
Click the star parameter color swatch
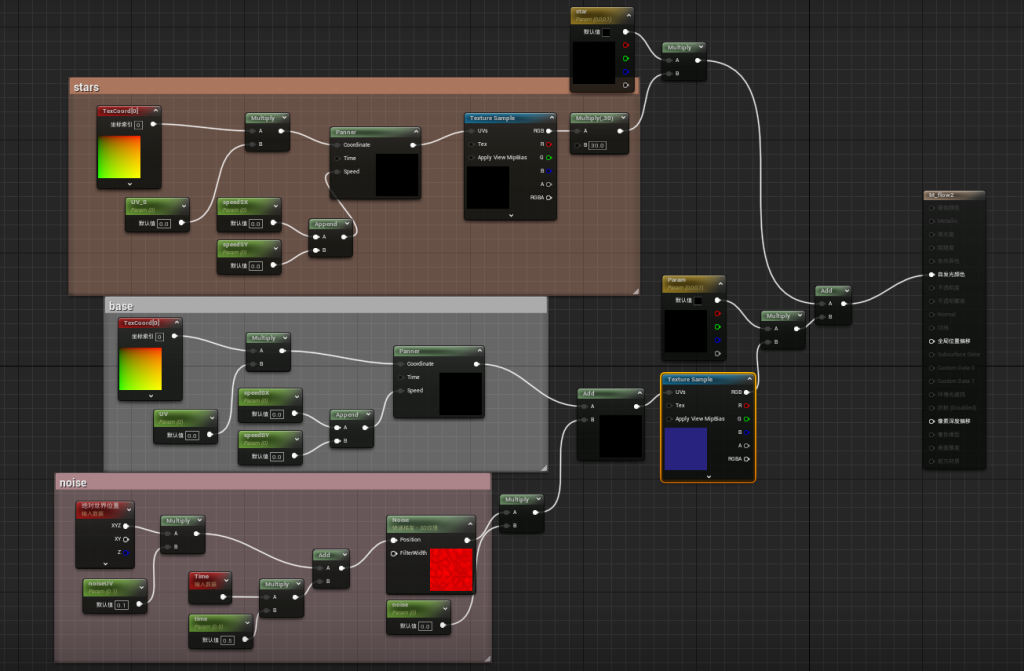(606, 32)
